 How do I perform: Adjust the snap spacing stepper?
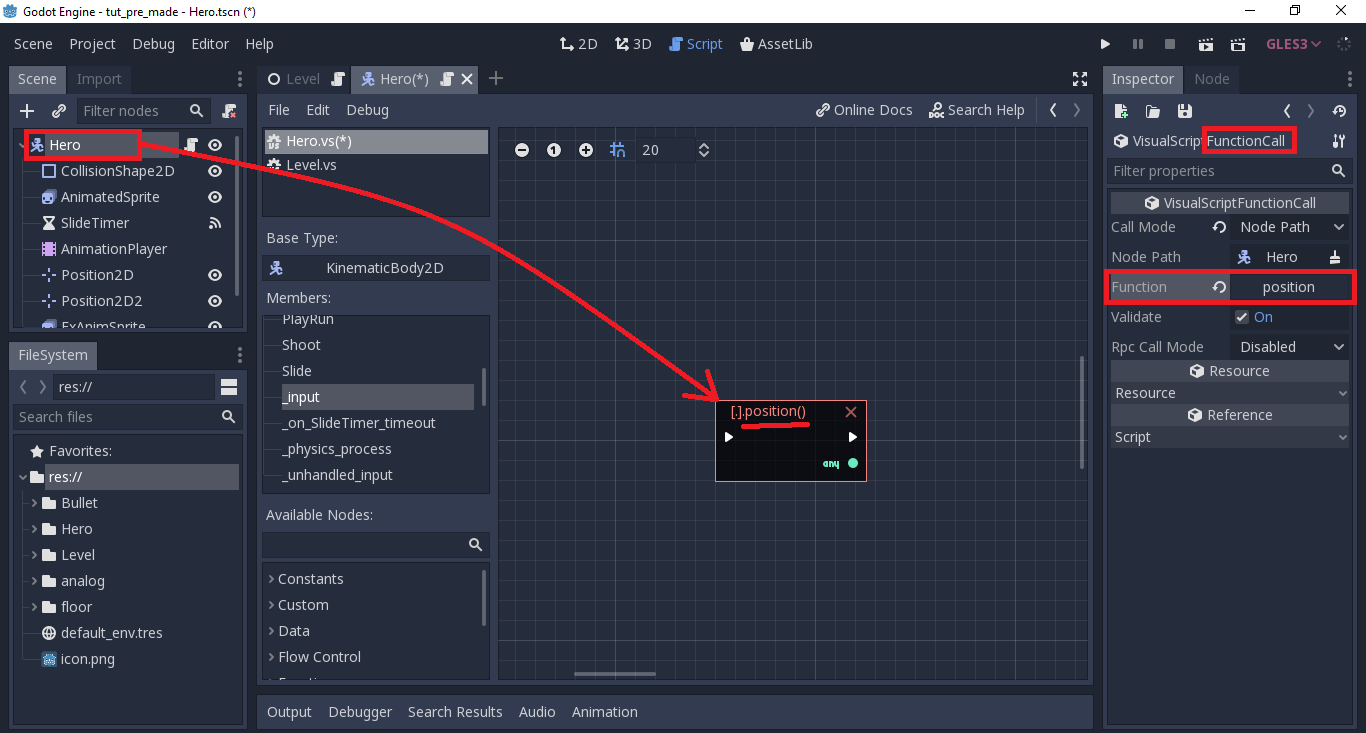coord(703,149)
